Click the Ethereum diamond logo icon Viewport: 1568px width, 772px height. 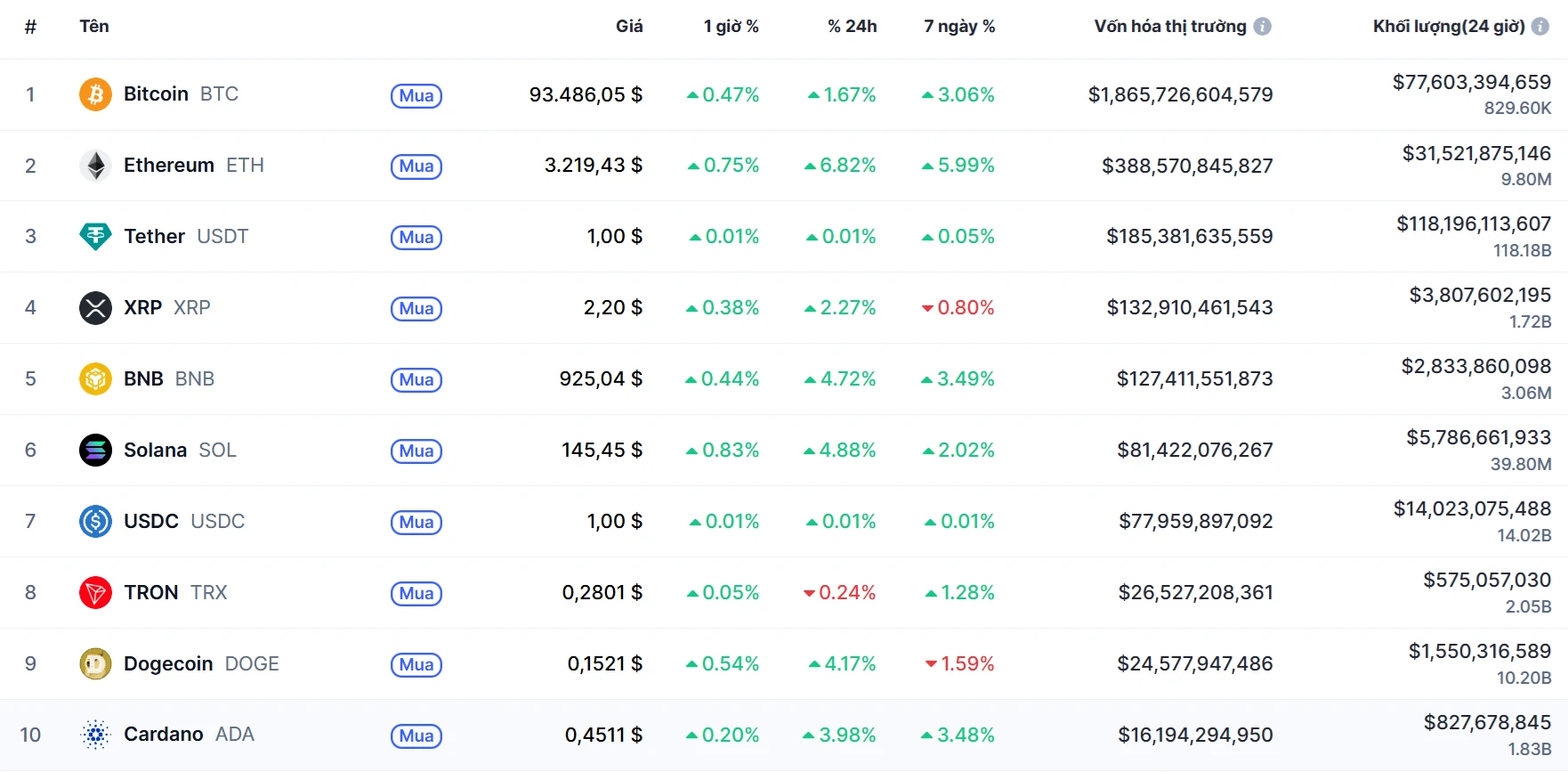(x=95, y=166)
